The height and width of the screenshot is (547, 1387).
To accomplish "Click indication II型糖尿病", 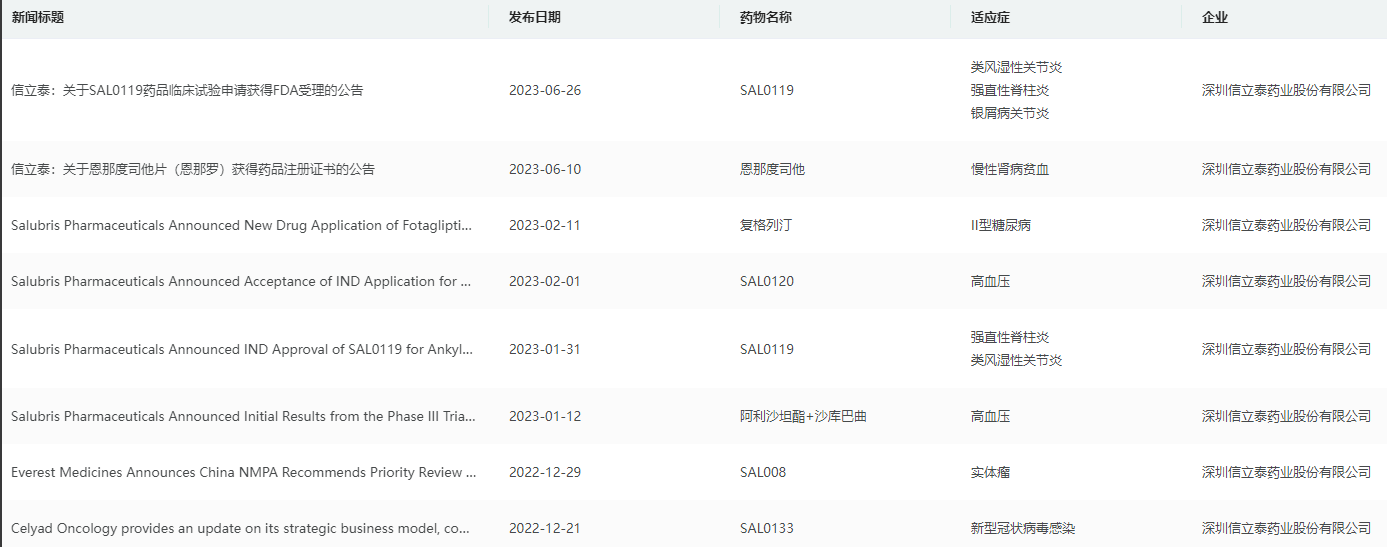I will 1001,225.
